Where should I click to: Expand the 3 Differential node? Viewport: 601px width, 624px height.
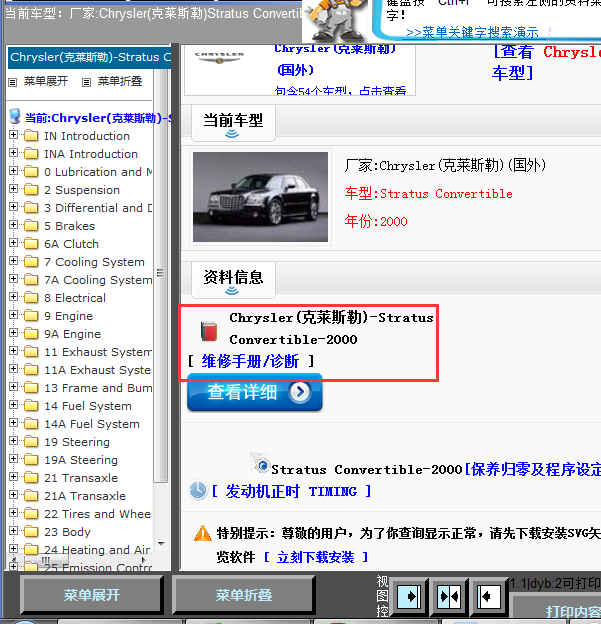[x=14, y=207]
